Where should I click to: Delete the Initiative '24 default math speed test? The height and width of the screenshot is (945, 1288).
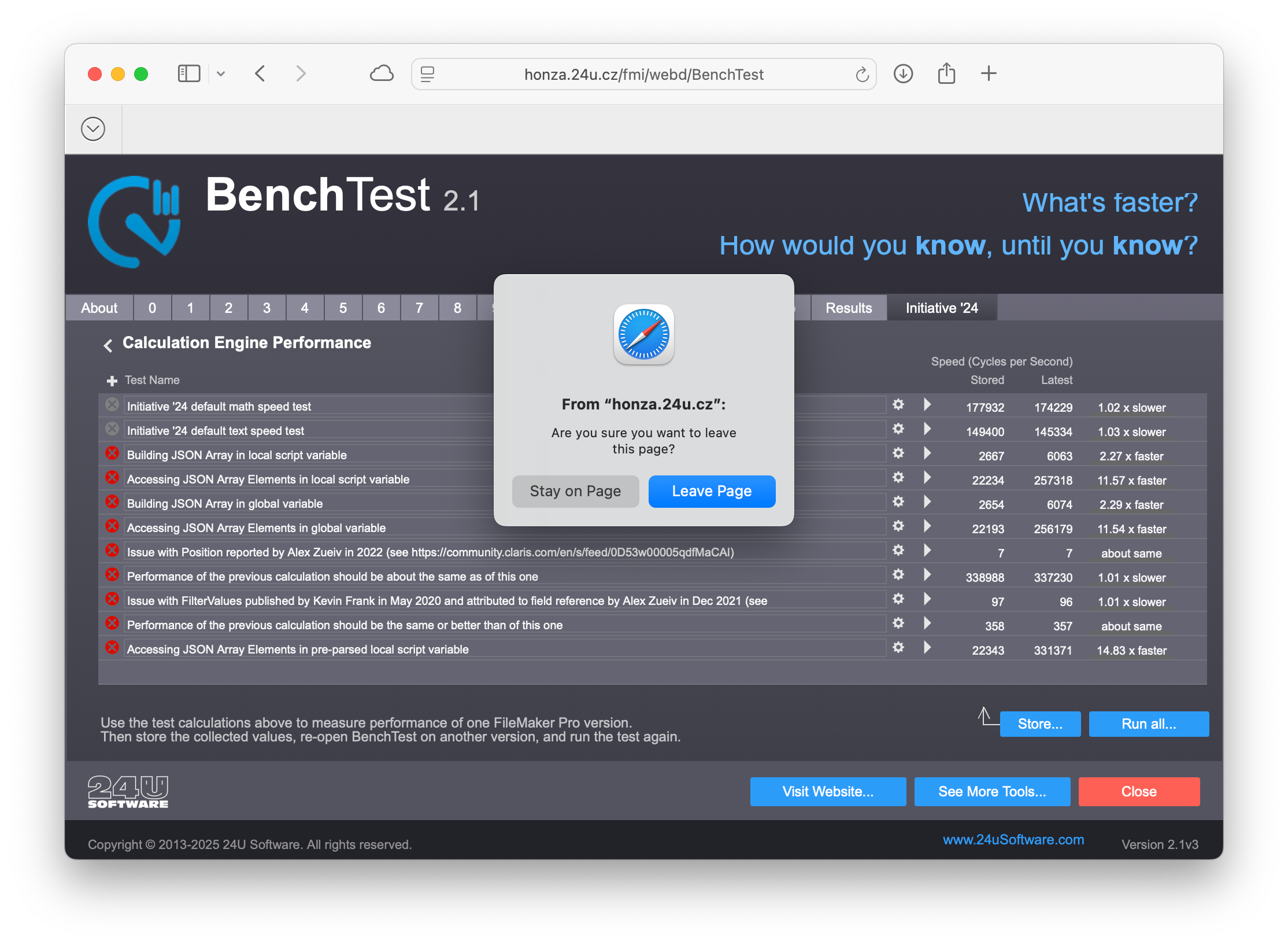112,405
